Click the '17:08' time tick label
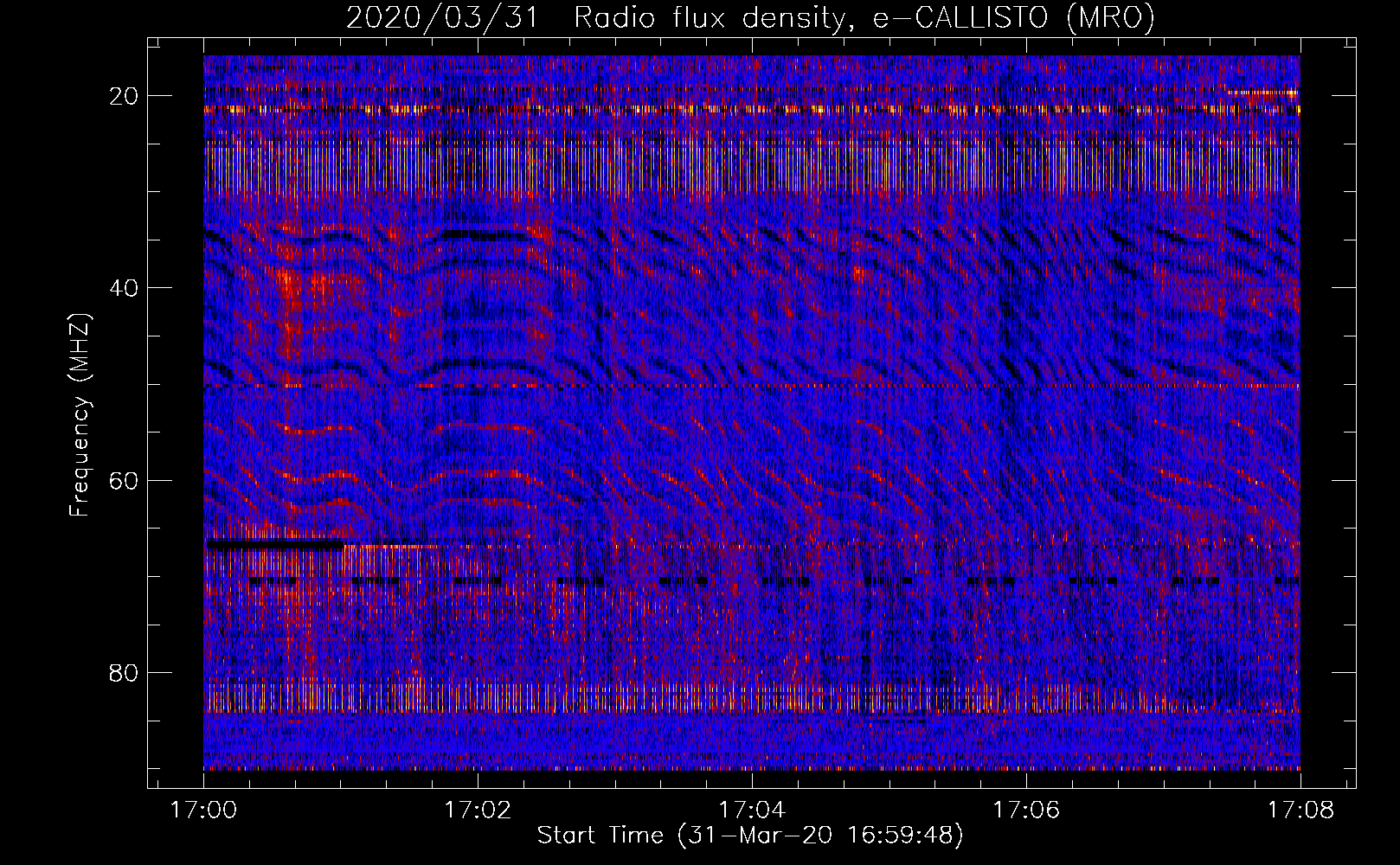1400x865 pixels. (1300, 810)
